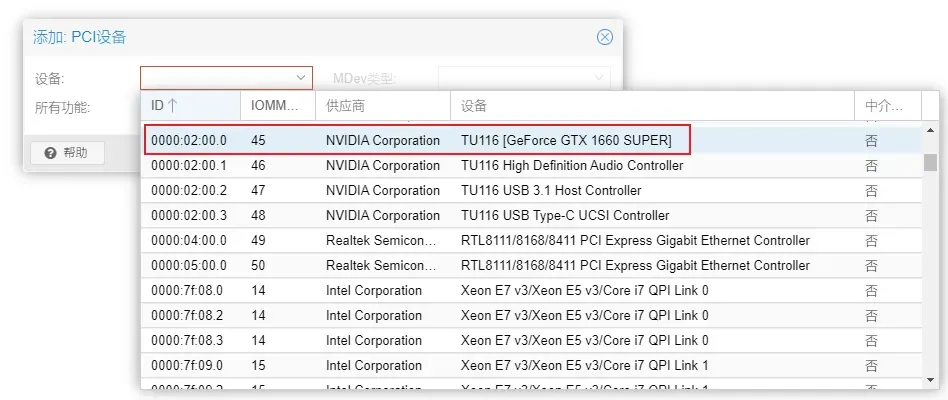Expand the 设备 dropdown arrow
This screenshot has height=400, width=948.
click(301, 78)
